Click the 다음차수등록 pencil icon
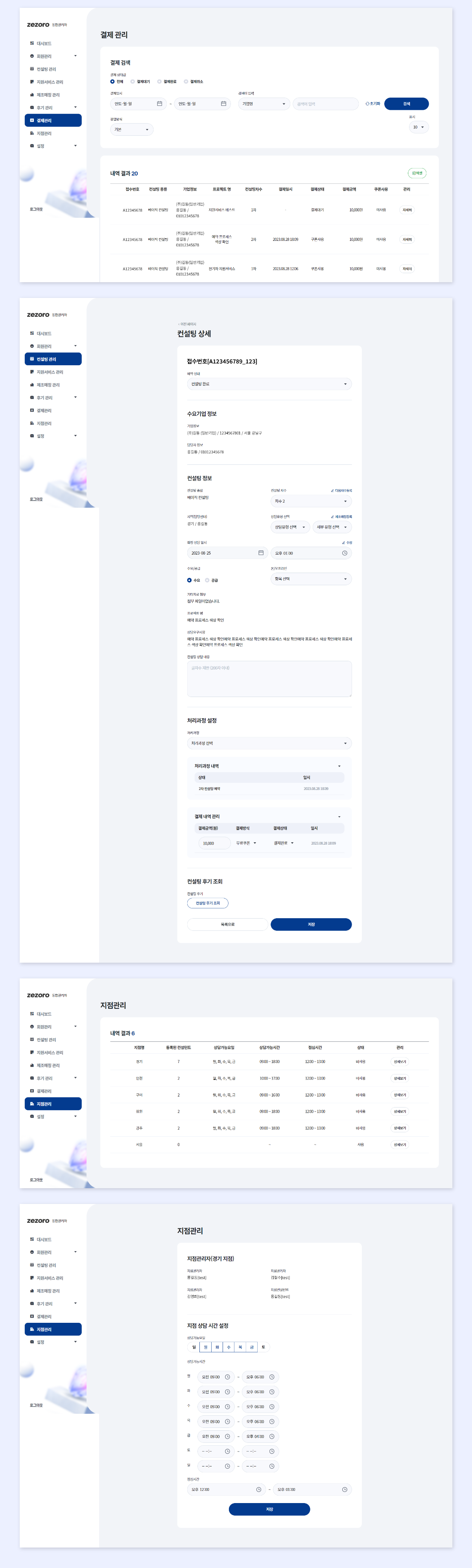This screenshot has width=472, height=1568. pos(333,491)
